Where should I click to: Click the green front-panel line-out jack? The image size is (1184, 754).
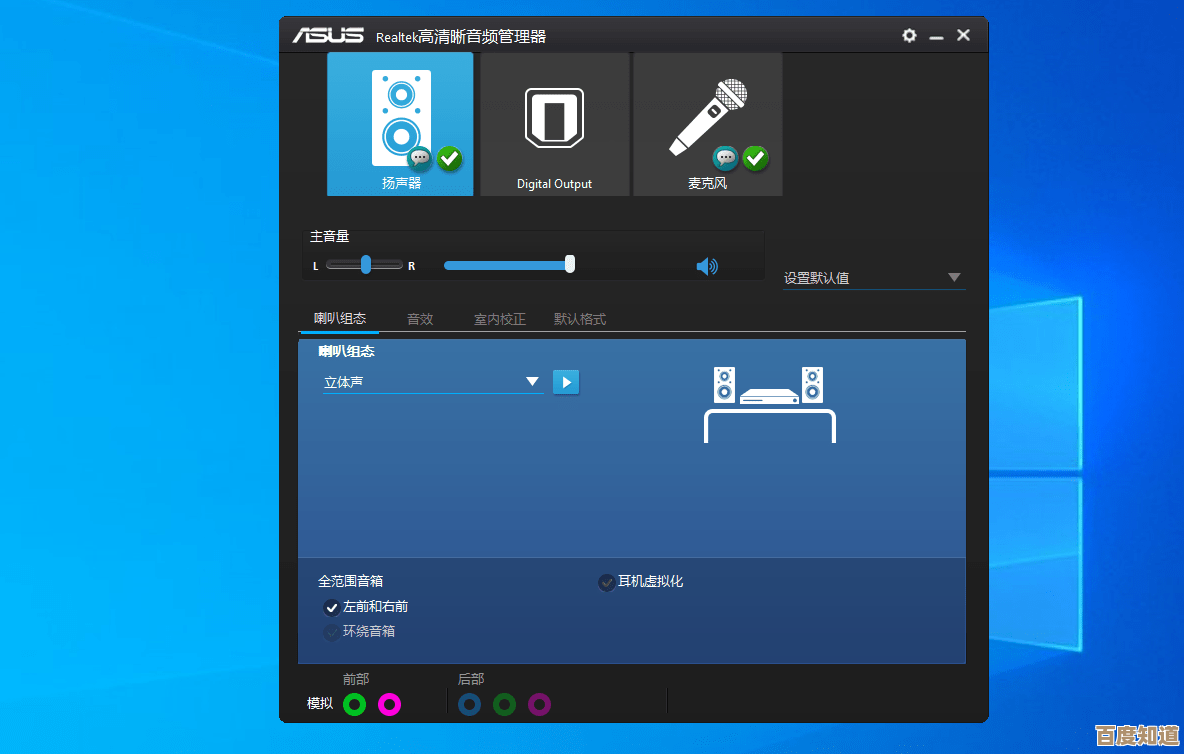click(354, 705)
